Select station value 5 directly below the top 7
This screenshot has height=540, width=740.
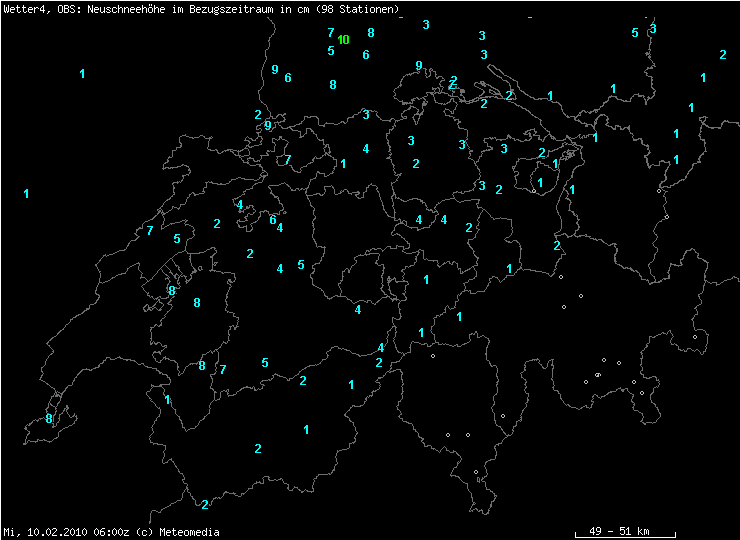[x=331, y=51]
